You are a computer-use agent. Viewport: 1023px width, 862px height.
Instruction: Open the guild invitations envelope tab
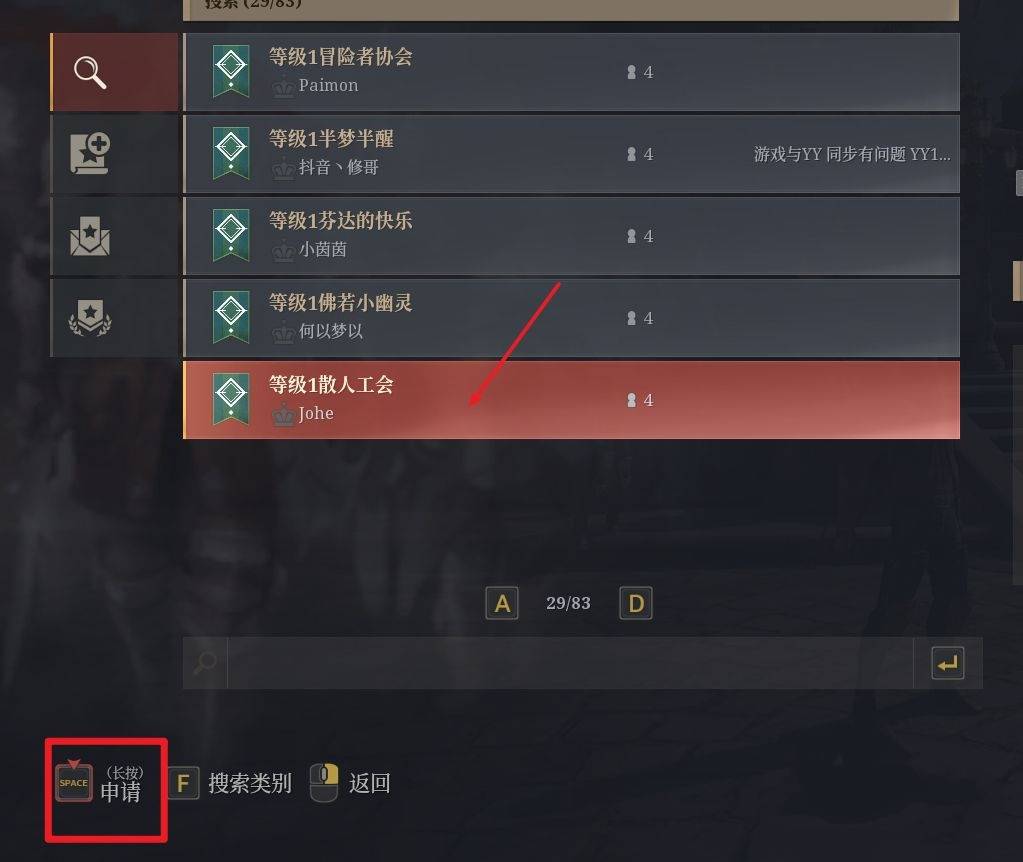tap(114, 236)
